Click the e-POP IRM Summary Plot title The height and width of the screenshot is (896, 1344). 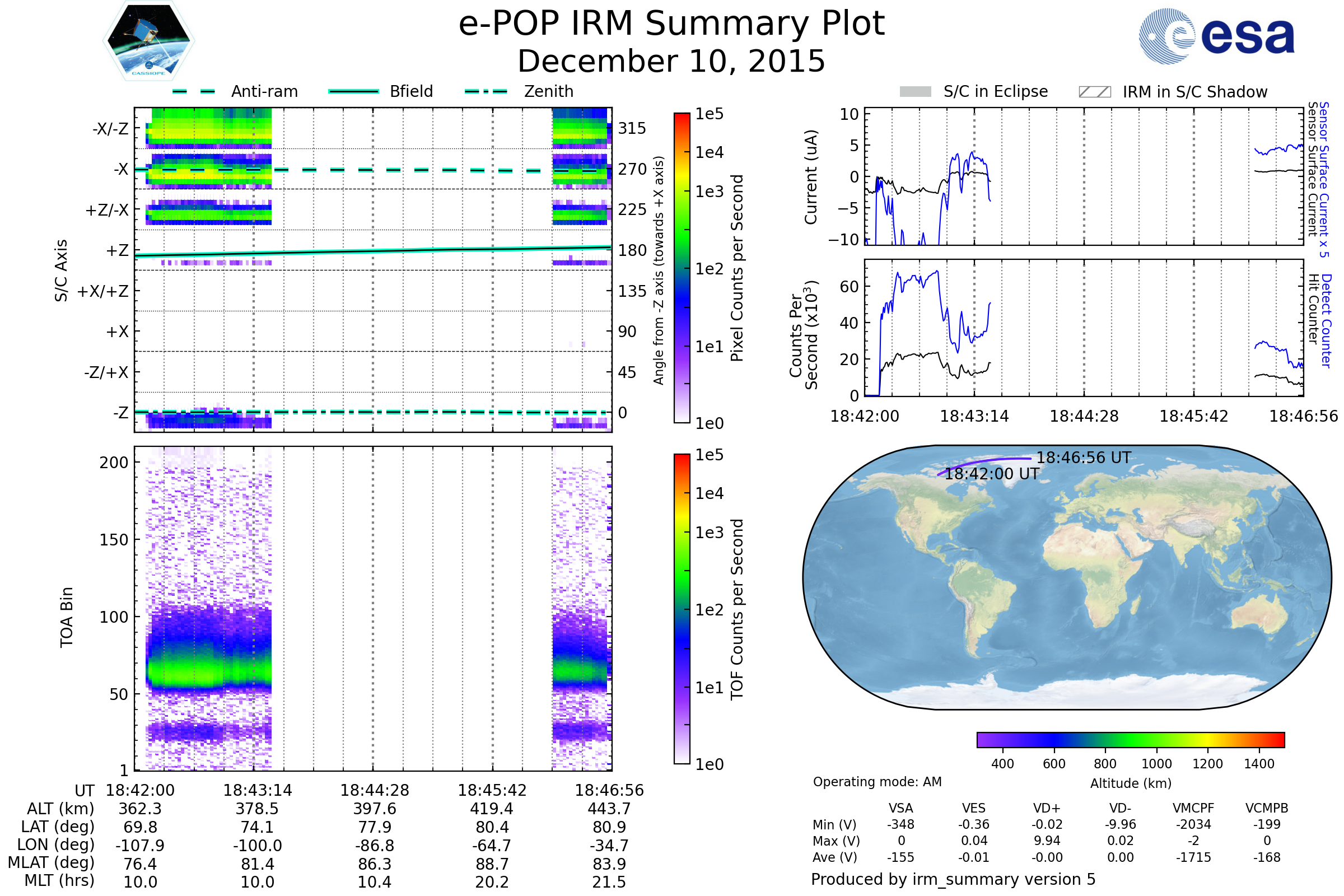(671, 24)
